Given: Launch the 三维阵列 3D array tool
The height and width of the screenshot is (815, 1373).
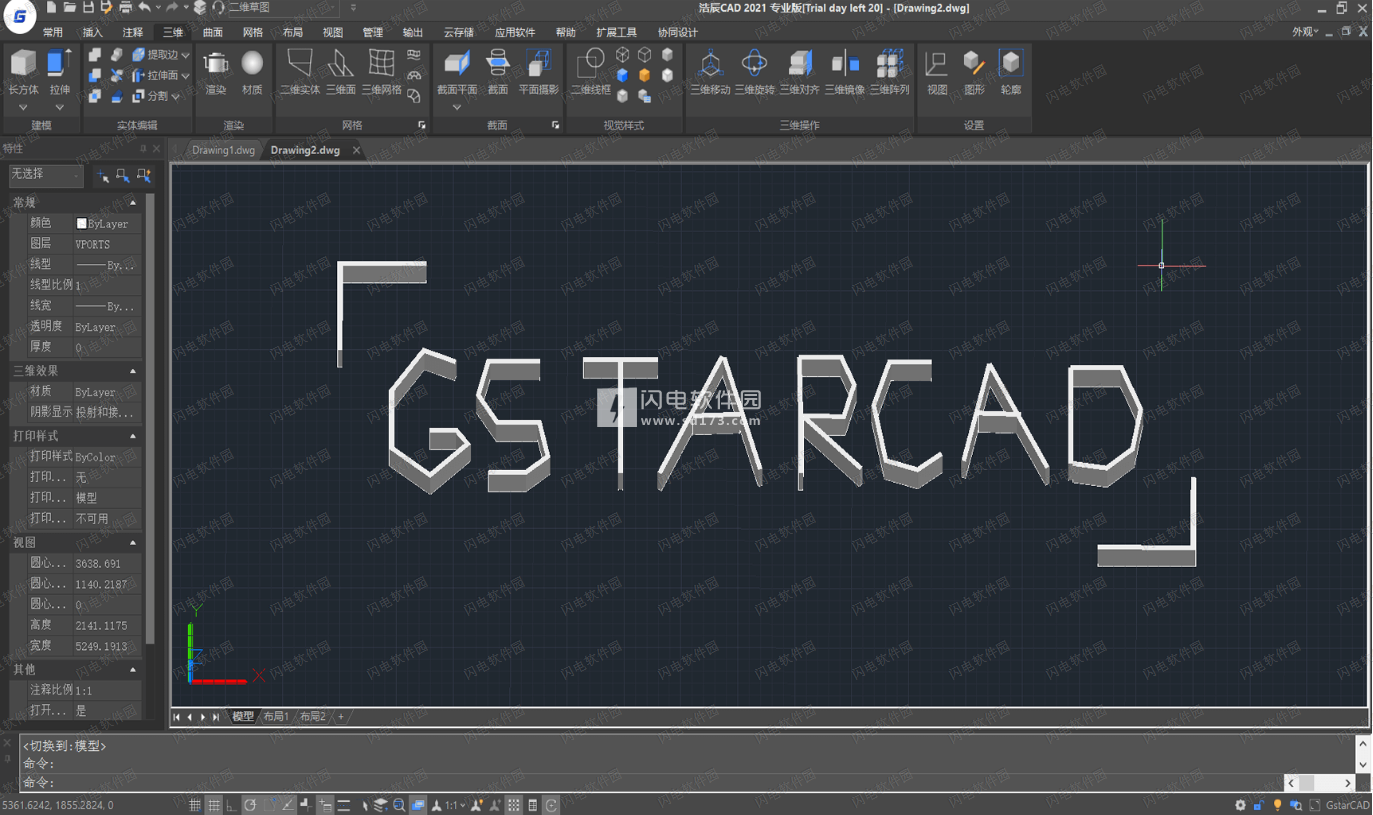Looking at the screenshot, I should click(x=889, y=71).
